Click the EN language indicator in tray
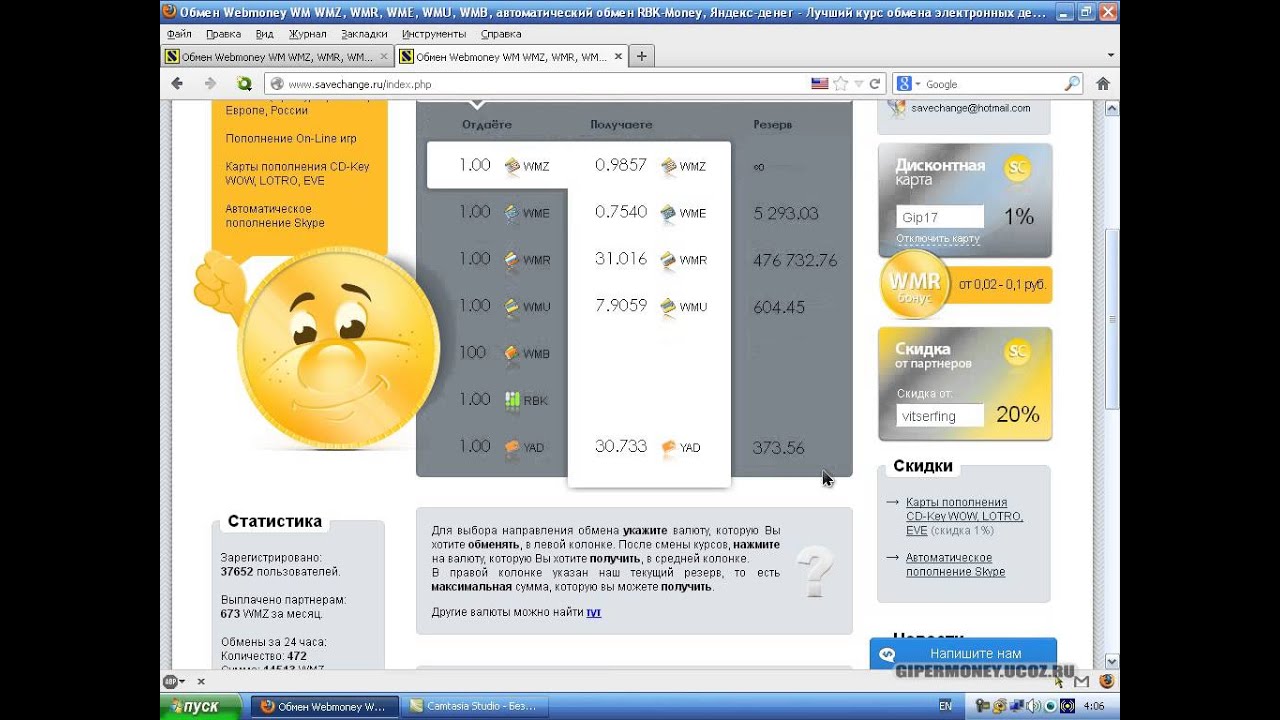The width and height of the screenshot is (1280, 720). point(945,706)
